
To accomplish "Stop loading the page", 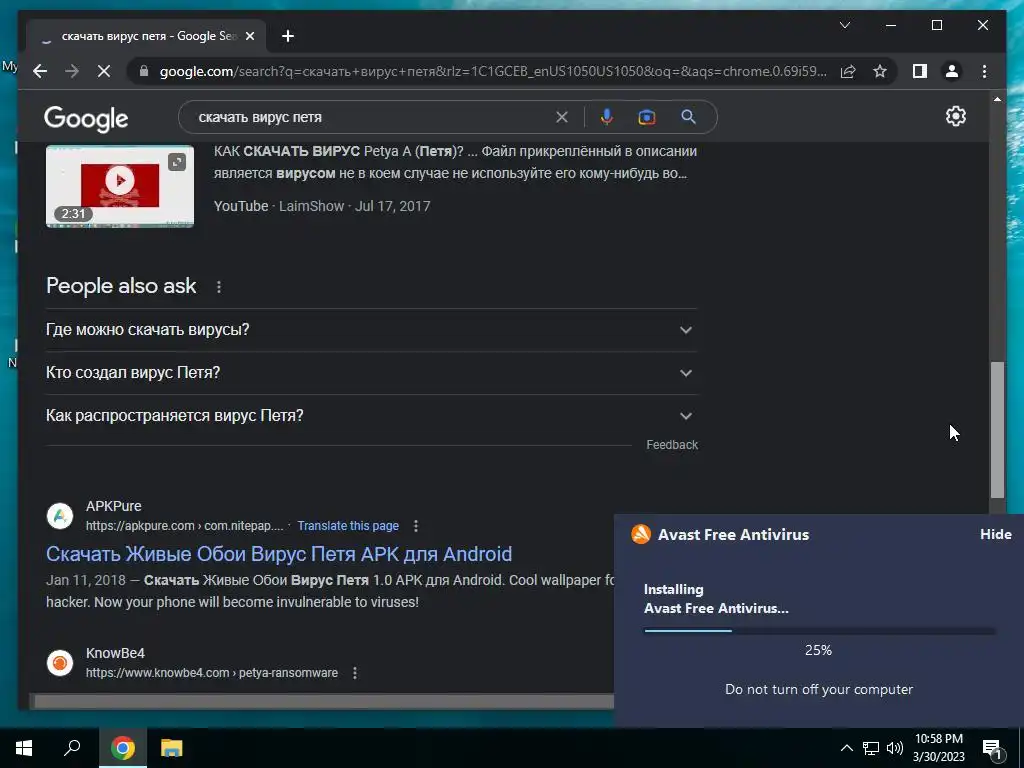I will [104, 71].
